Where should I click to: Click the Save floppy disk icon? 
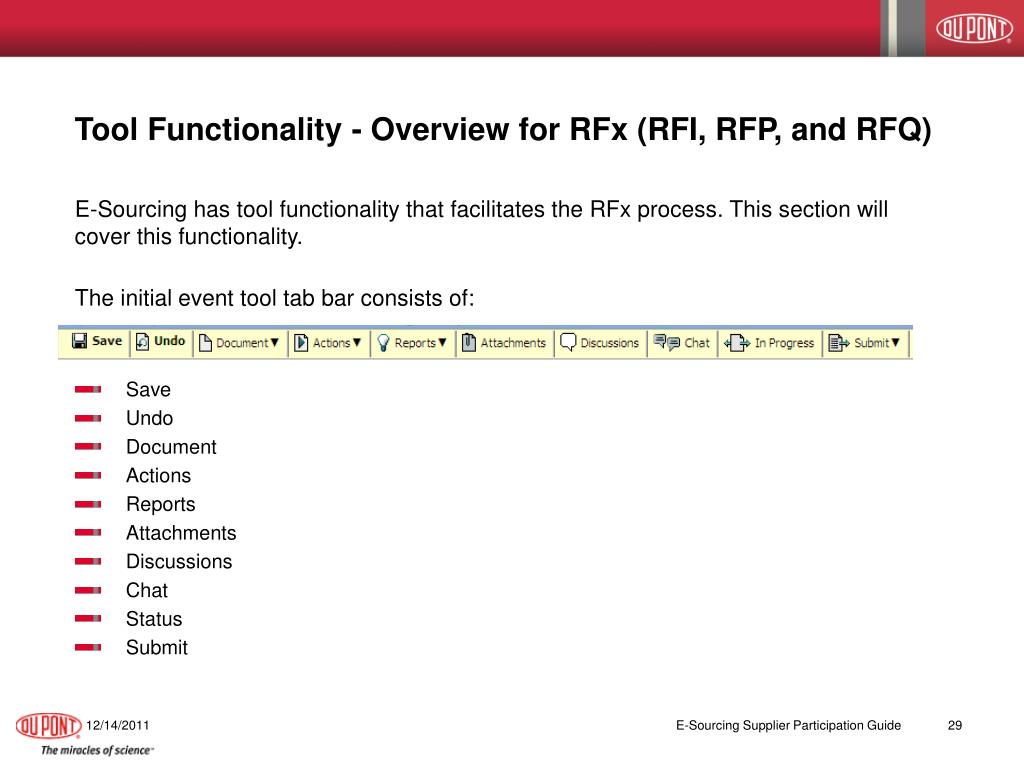click(79, 341)
